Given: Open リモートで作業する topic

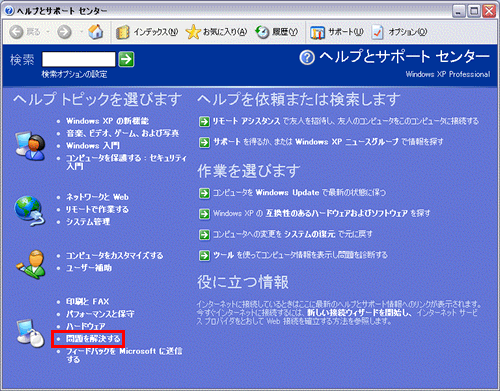Looking at the screenshot, I should click(x=97, y=209).
